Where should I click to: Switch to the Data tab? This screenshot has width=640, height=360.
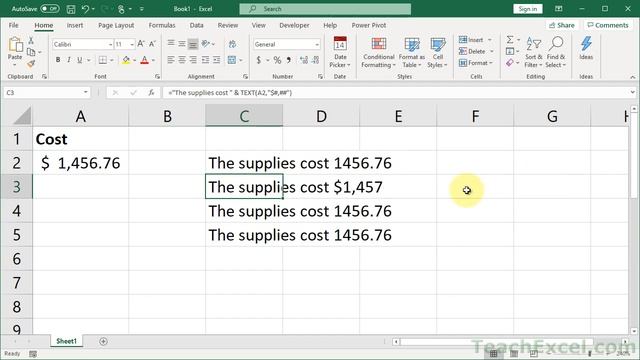pos(196,25)
